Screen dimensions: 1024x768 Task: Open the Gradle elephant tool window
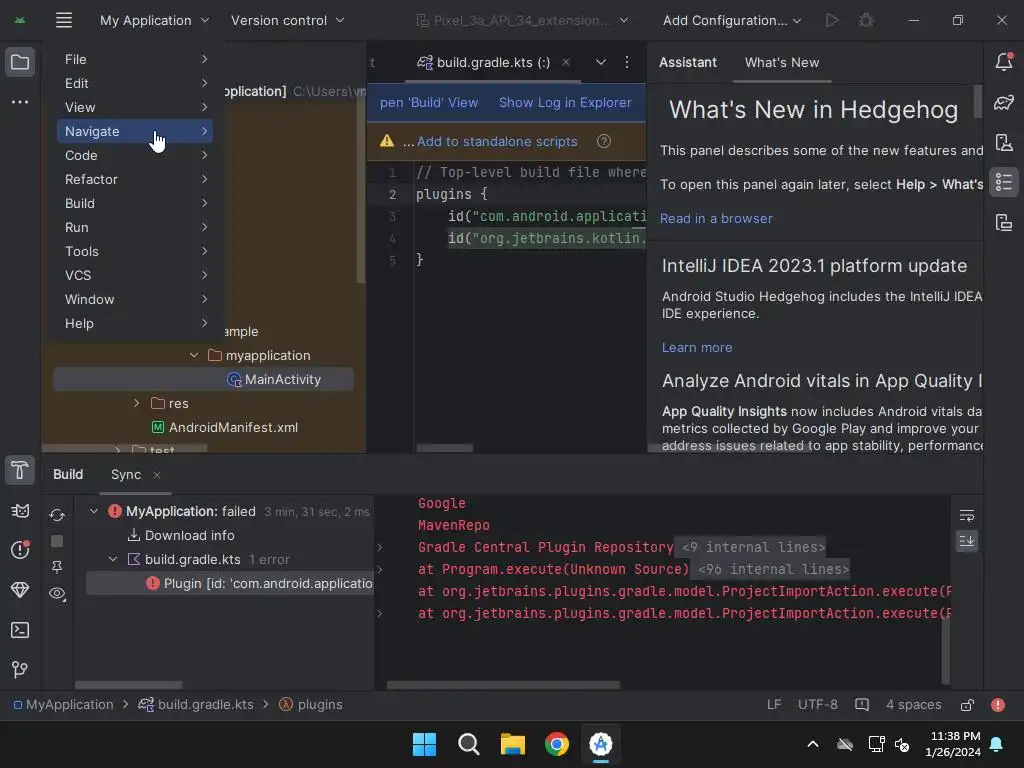click(x=1004, y=103)
